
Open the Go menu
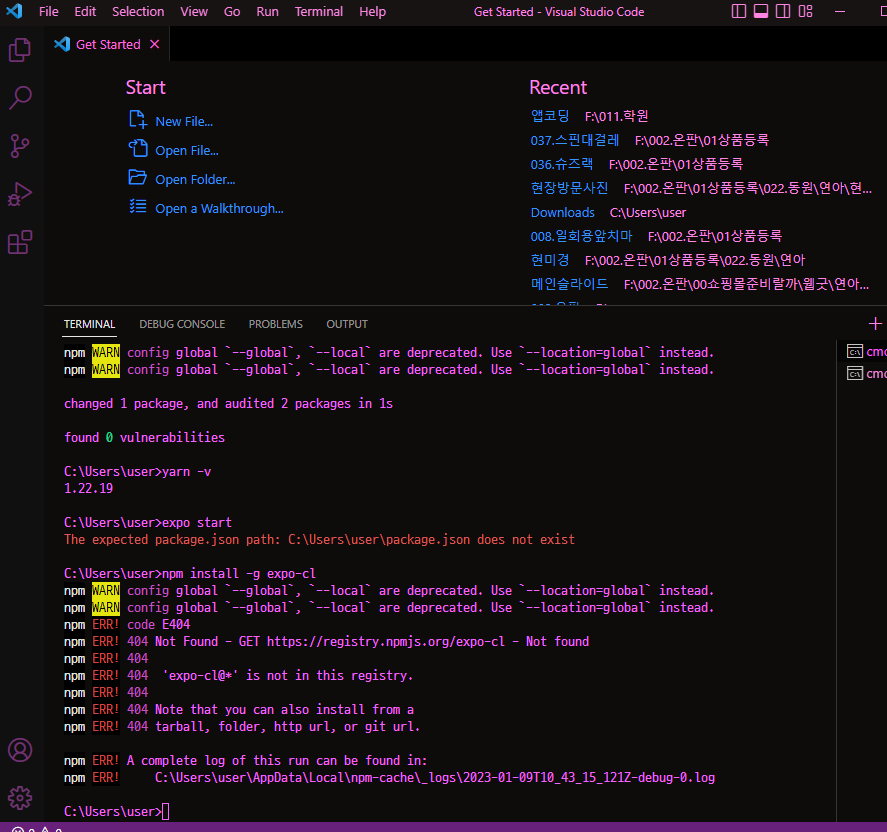click(x=232, y=11)
